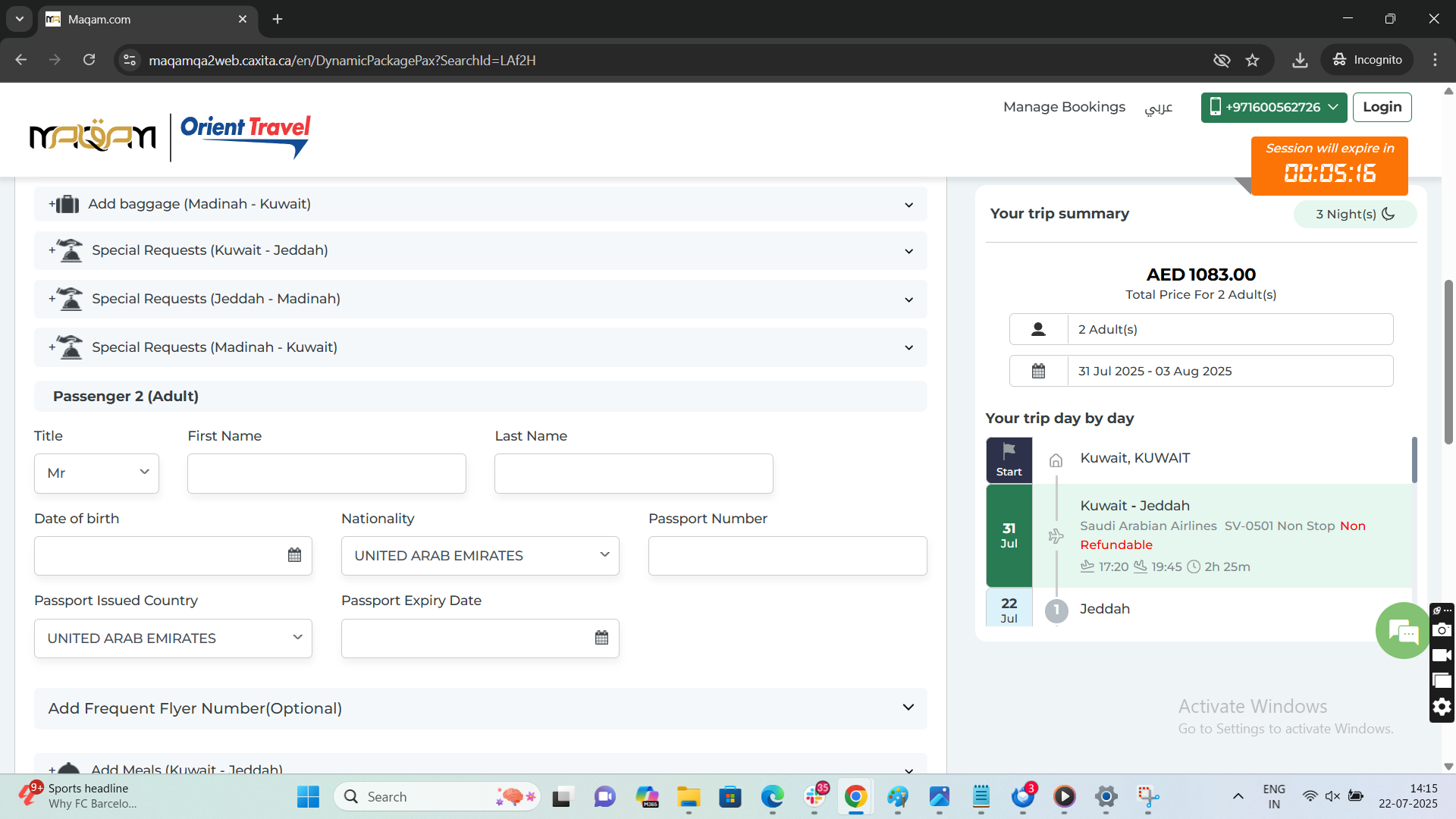Open the passport expiry date calendar icon
The height and width of the screenshot is (819, 1456).
[x=601, y=638]
